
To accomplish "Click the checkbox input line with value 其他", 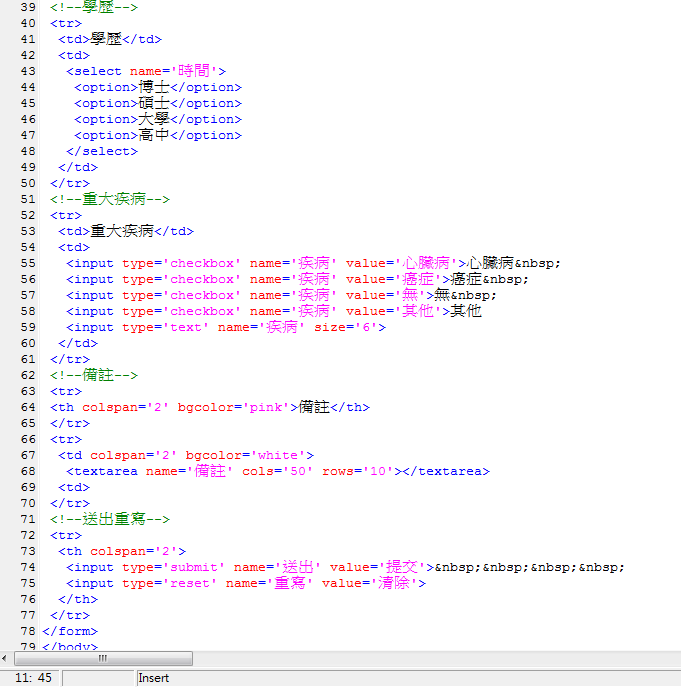I will pyautogui.click(x=274, y=311).
